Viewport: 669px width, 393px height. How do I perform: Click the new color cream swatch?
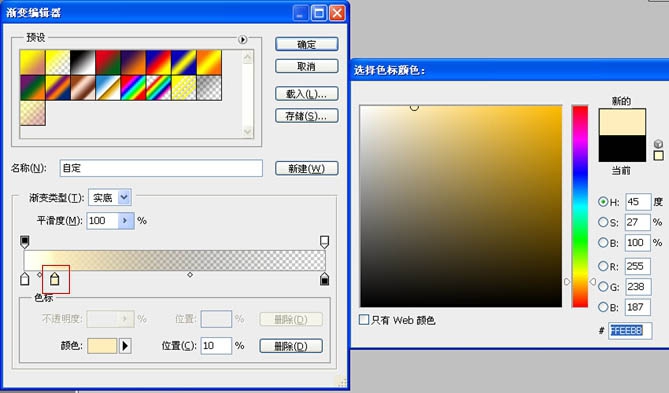coord(622,122)
